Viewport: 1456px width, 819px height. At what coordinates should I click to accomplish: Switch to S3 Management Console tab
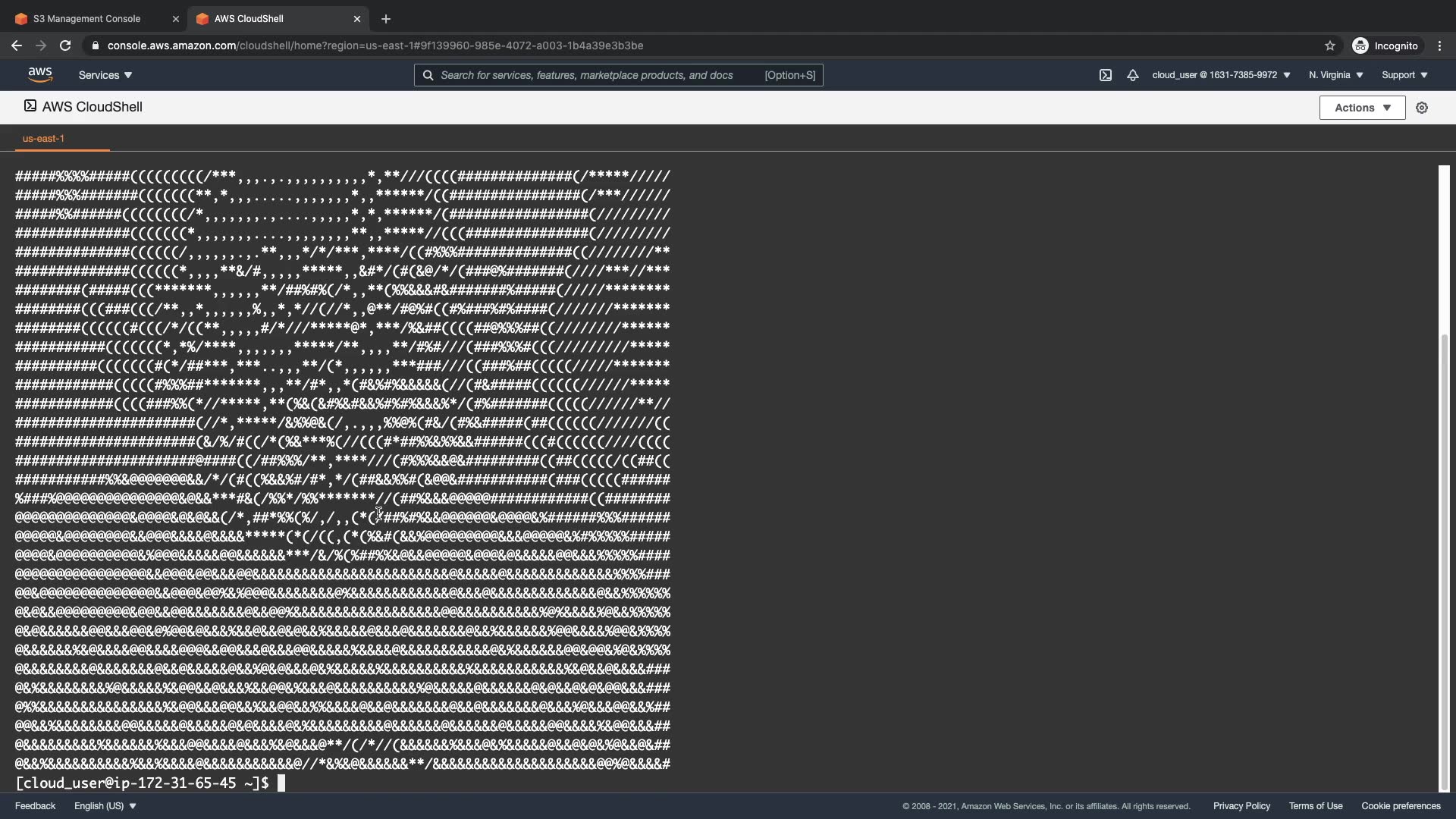click(87, 19)
